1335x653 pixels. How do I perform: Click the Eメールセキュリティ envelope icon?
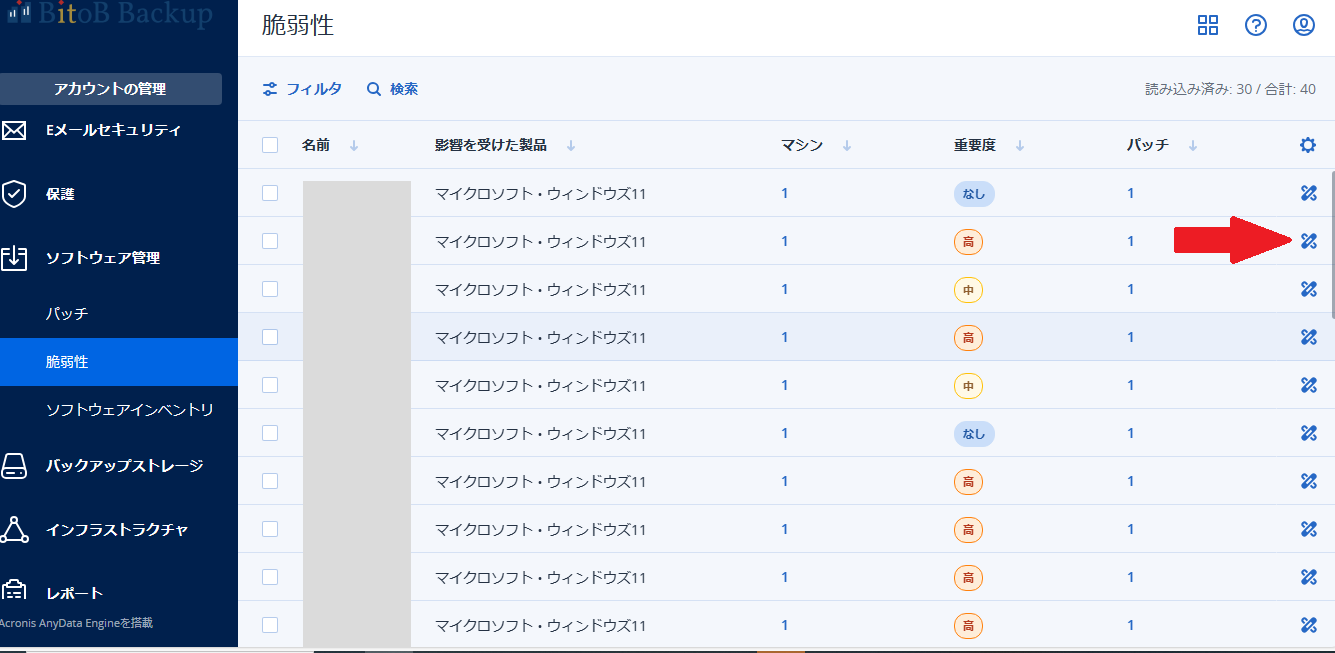pyautogui.click(x=13, y=130)
